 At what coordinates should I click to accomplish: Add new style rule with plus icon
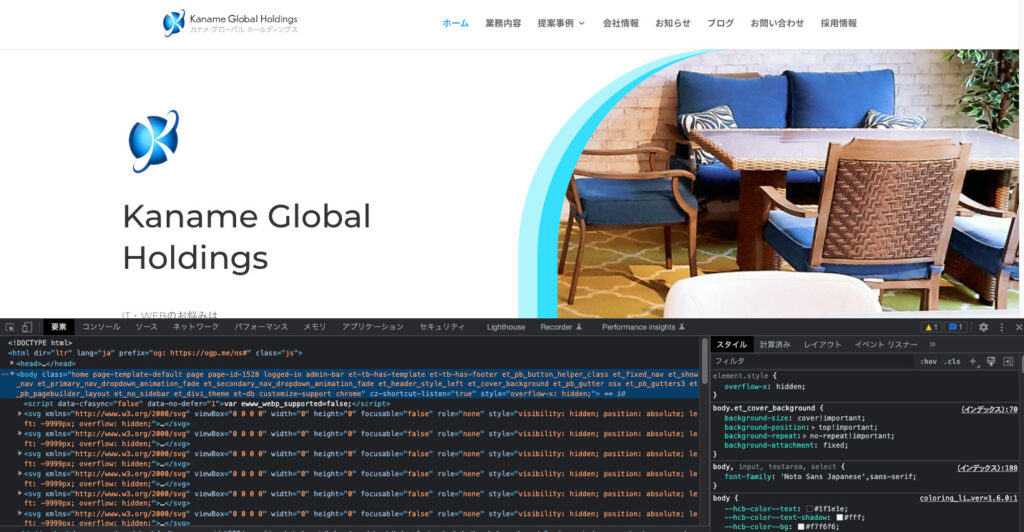point(972,361)
